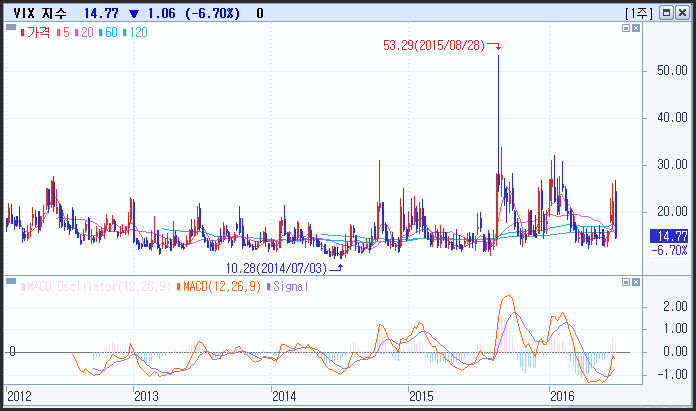Toggle the MACD(12,26,9) line legend
Viewport: 696px width, 411px height.
coord(219,287)
